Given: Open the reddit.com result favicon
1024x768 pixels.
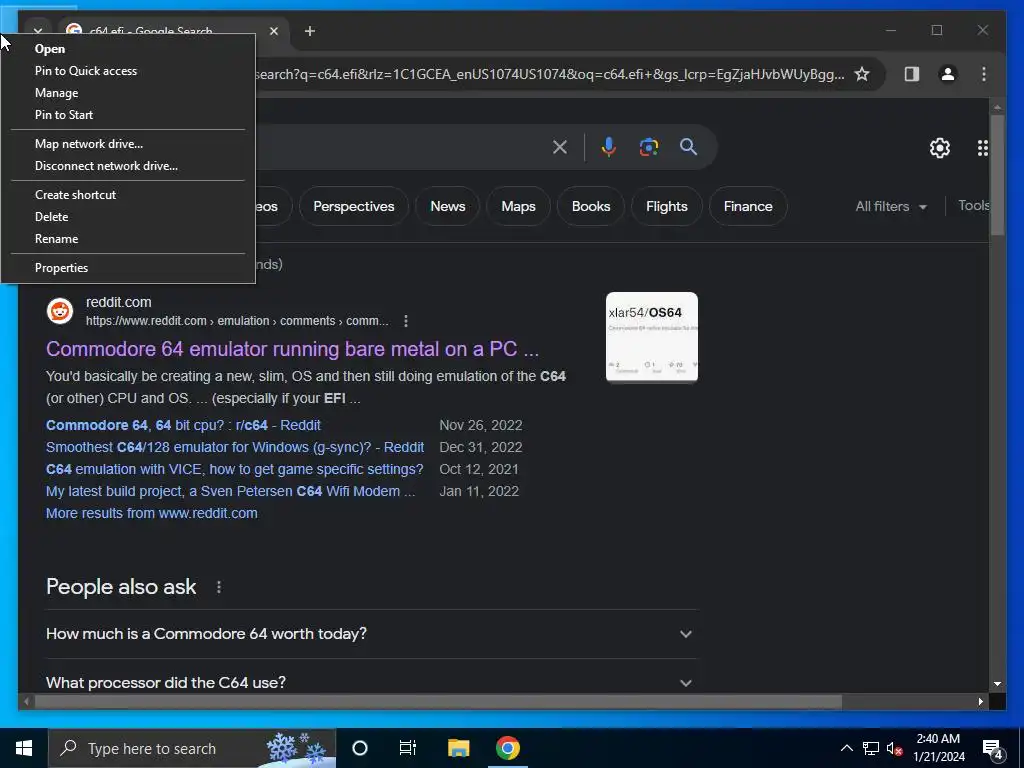Looking at the screenshot, I should pos(60,311).
